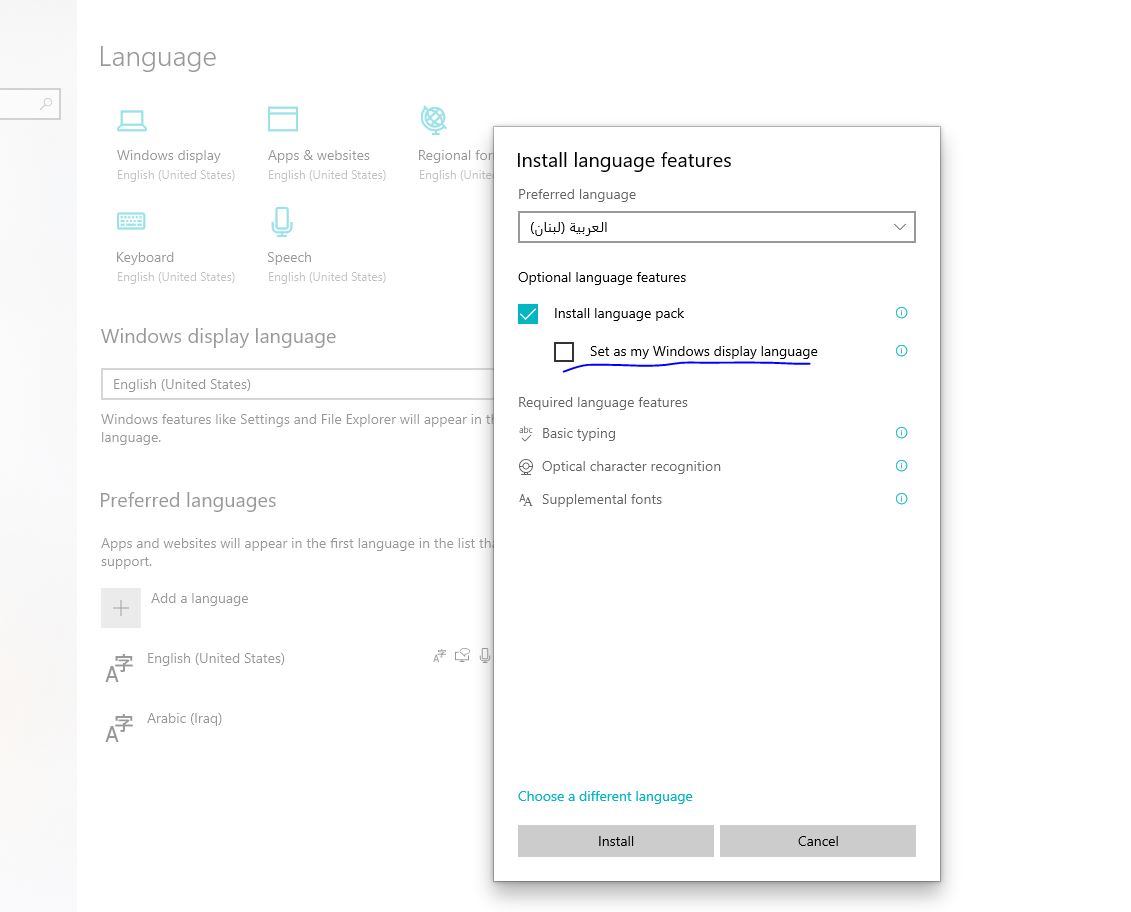Select the English (United States) language glyph icon

click(x=119, y=667)
